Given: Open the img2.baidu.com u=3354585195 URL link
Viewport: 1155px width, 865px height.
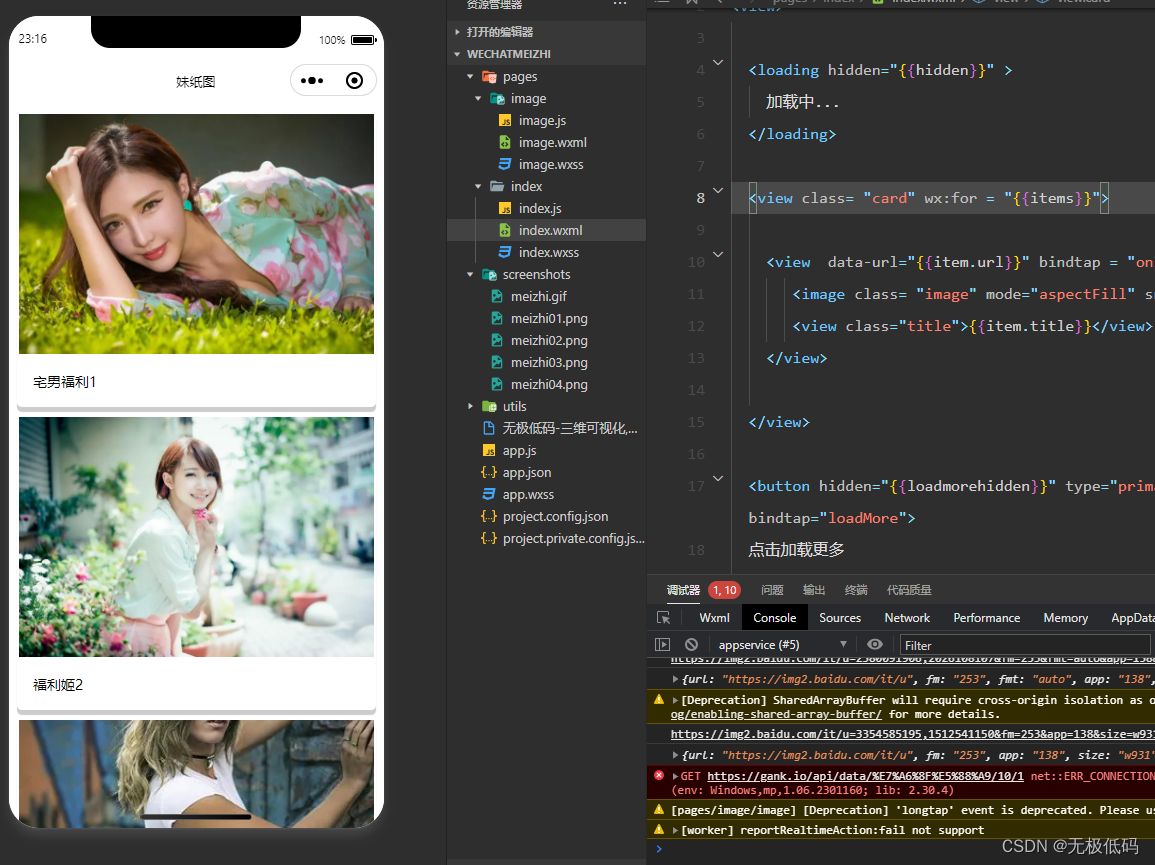Looking at the screenshot, I should 912,734.
